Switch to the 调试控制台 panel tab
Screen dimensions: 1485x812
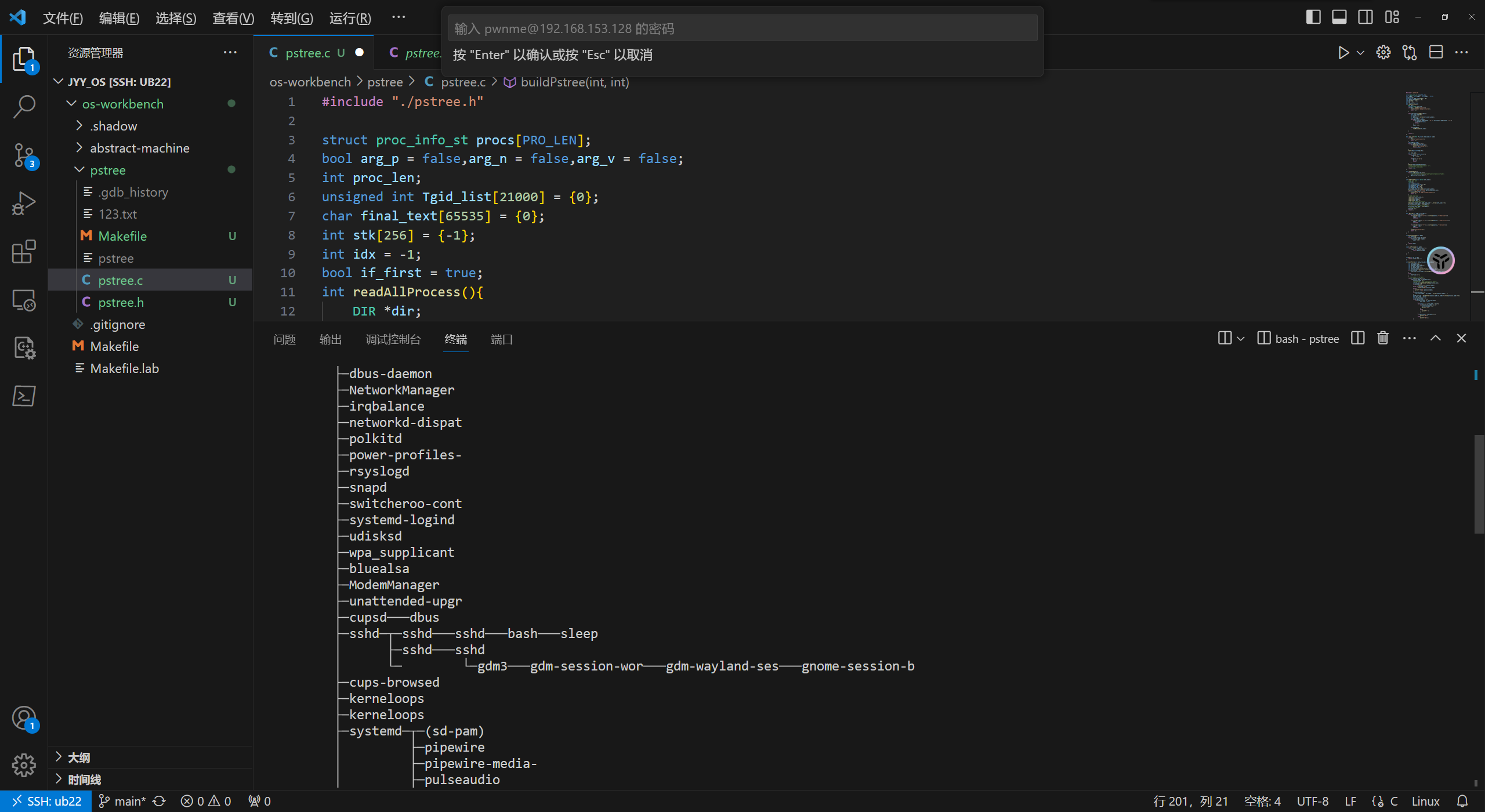(x=393, y=339)
